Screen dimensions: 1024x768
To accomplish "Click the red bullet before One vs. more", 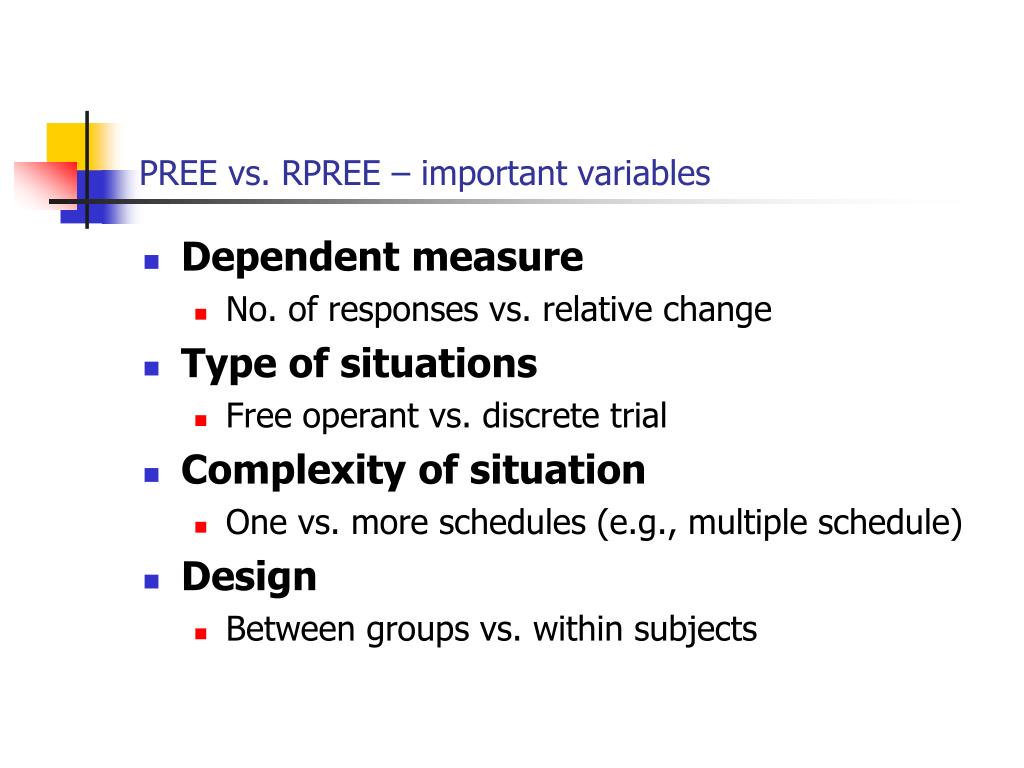I will pyautogui.click(x=200, y=528).
